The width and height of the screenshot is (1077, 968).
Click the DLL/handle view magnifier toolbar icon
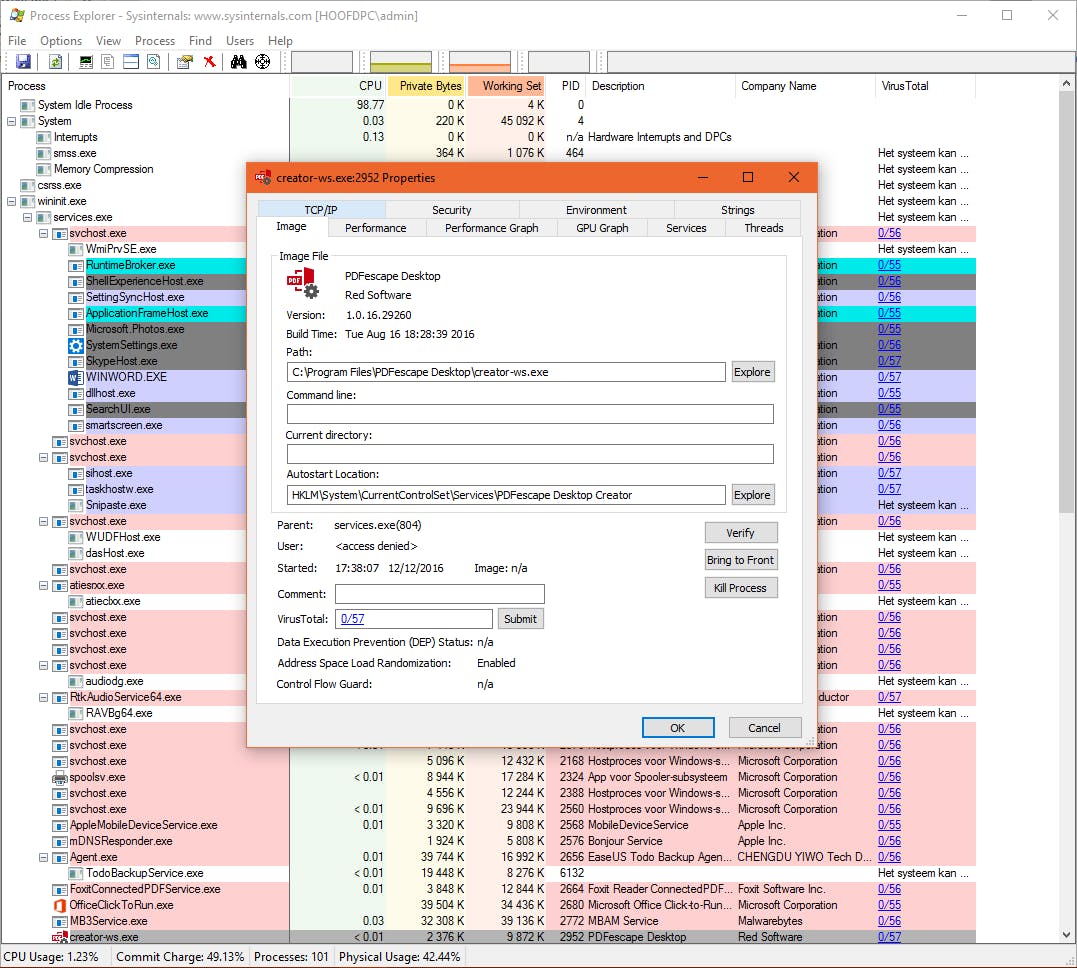coord(154,62)
